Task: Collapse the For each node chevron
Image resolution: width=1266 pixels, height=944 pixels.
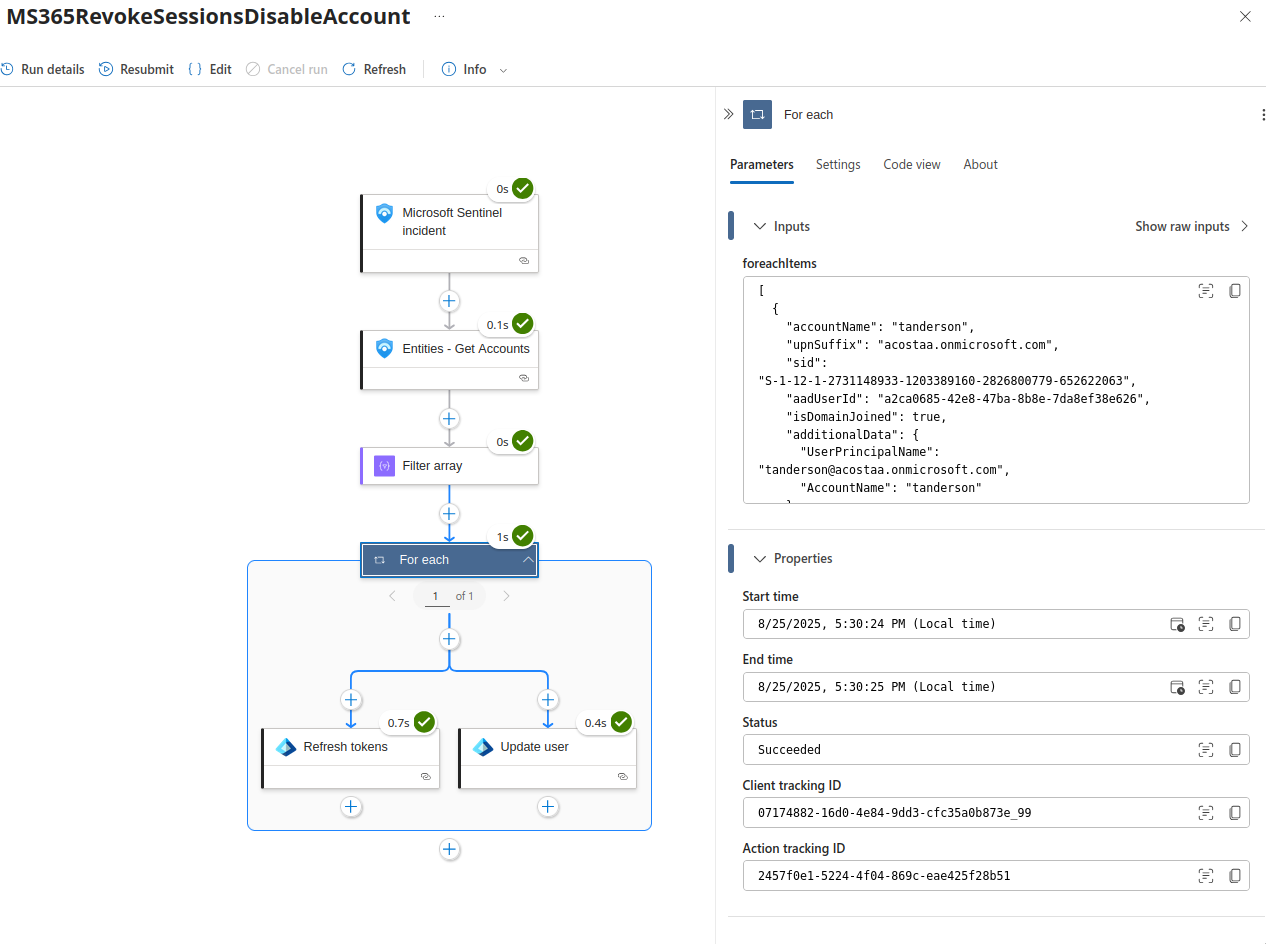Action: 527,560
